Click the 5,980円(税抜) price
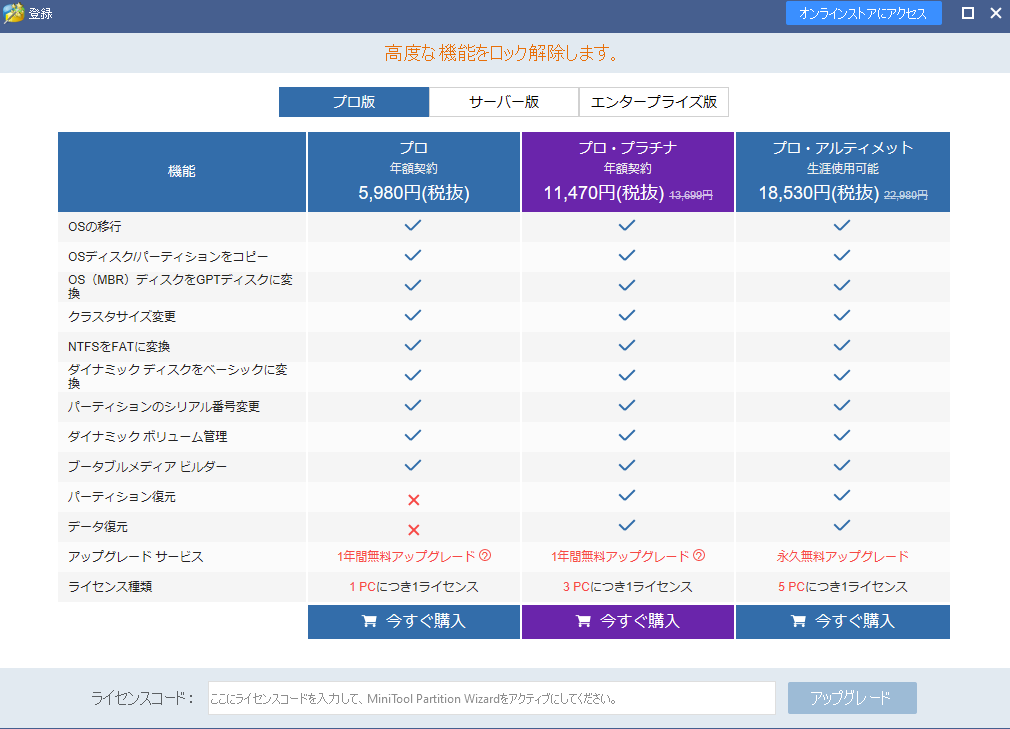Viewport: 1010px width, 729px height. tap(414, 193)
